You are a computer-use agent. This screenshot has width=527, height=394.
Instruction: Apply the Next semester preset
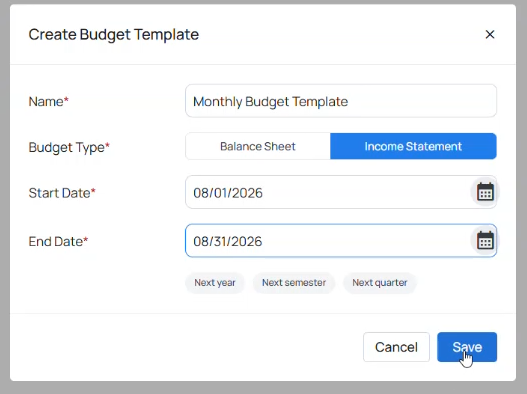tap(294, 283)
